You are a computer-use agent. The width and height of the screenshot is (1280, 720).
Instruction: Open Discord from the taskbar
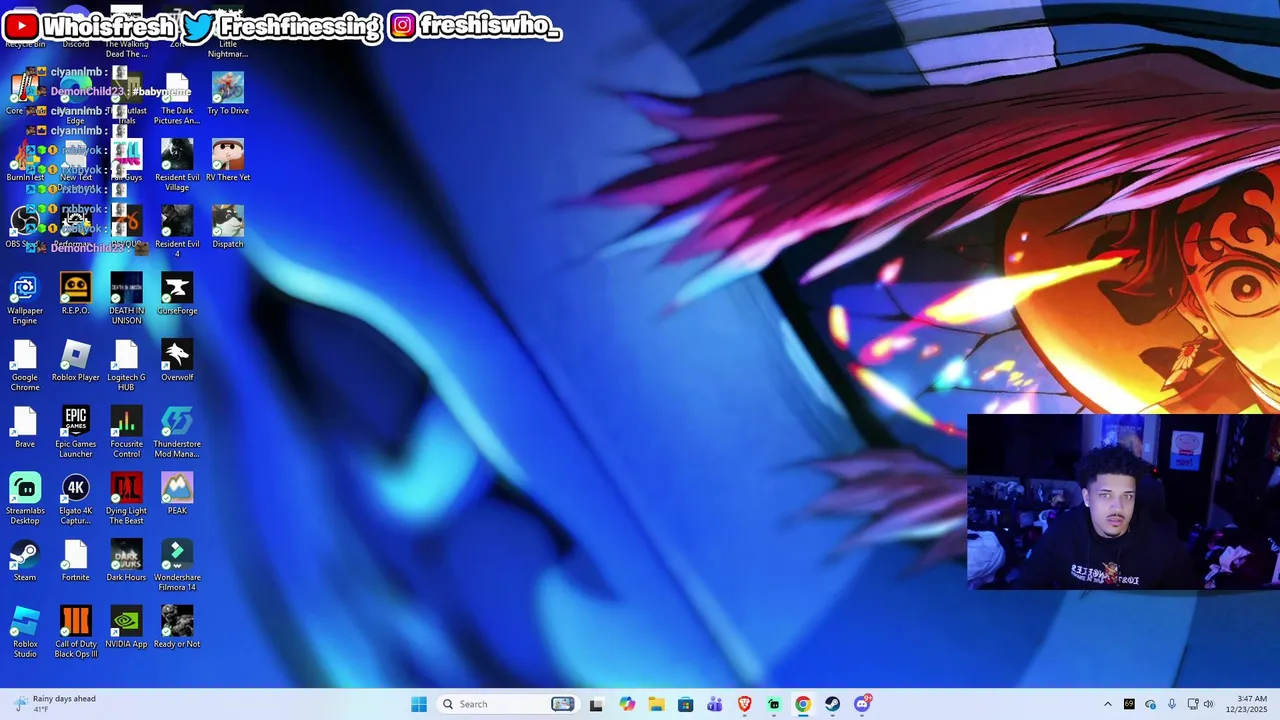[x=862, y=704]
